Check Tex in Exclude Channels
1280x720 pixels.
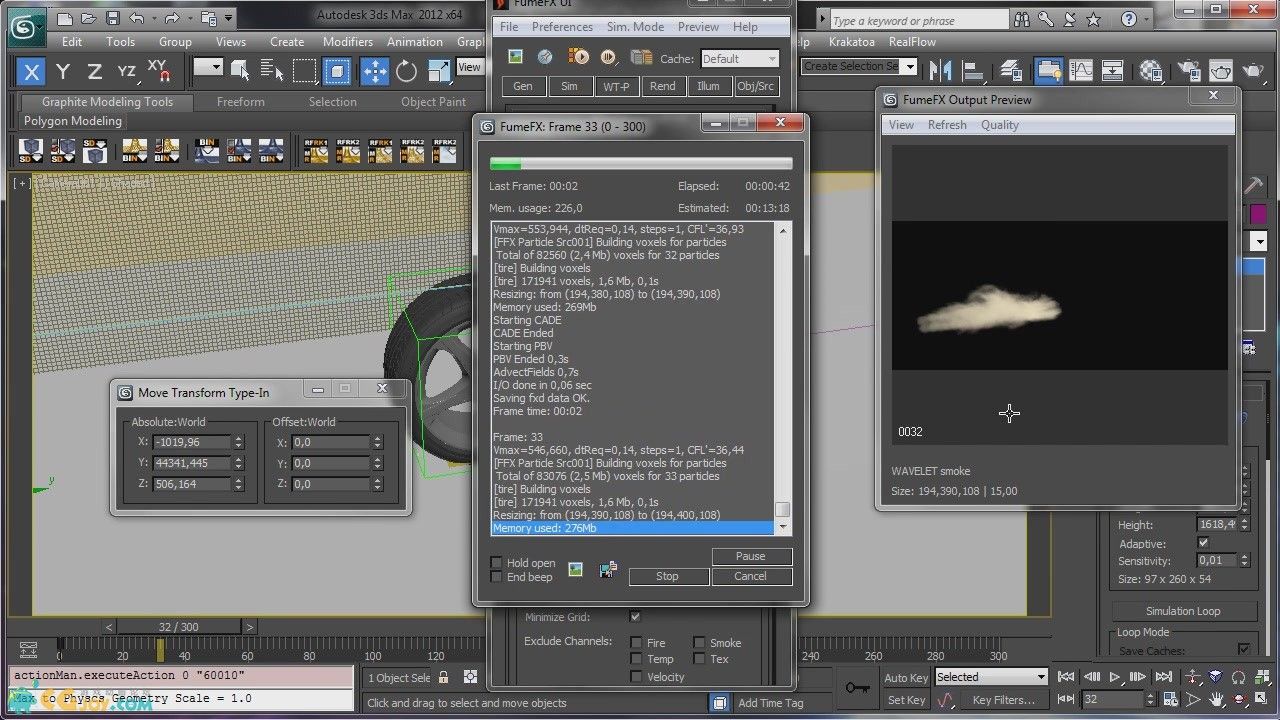tap(699, 659)
